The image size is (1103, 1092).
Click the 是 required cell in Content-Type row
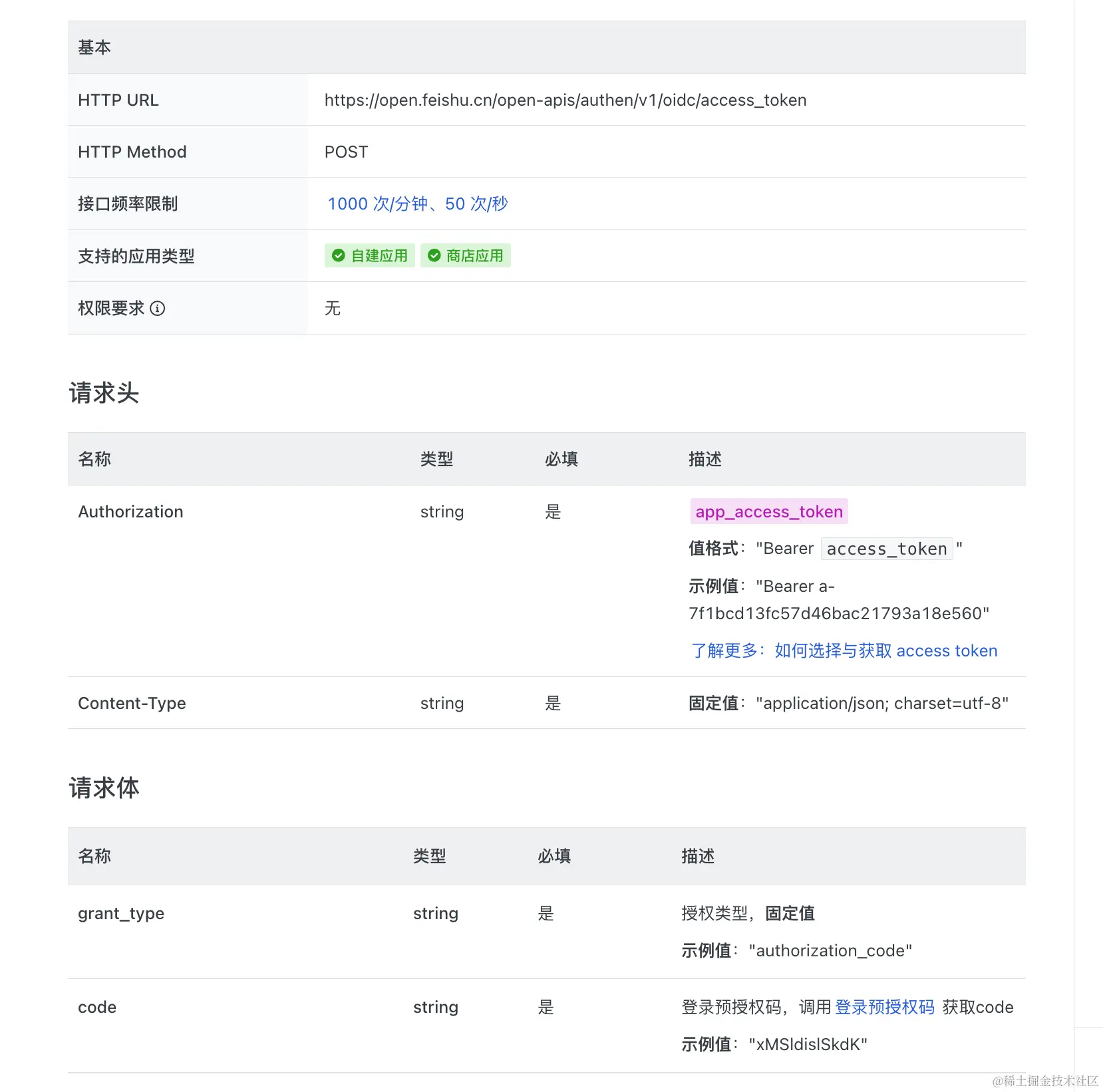553,703
